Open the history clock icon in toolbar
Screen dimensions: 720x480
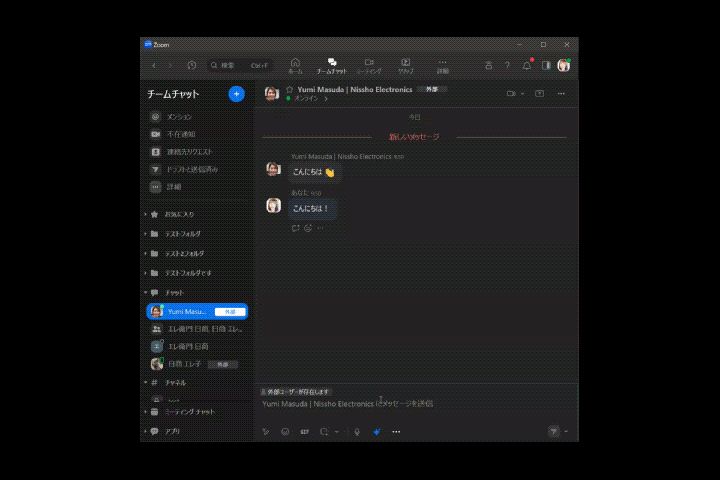[191, 65]
